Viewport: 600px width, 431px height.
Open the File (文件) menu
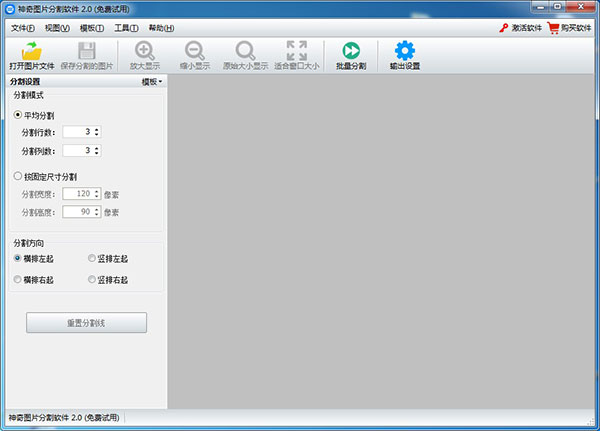click(x=22, y=28)
